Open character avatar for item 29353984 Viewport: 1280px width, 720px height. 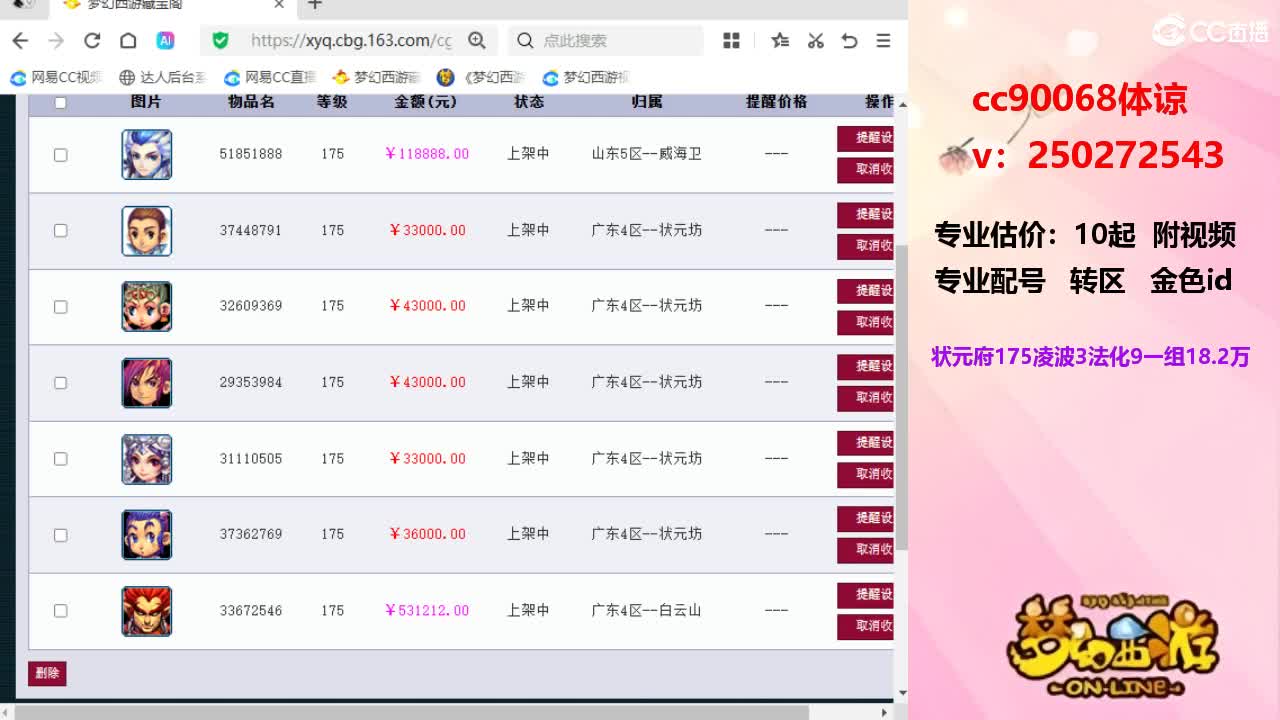coord(147,383)
